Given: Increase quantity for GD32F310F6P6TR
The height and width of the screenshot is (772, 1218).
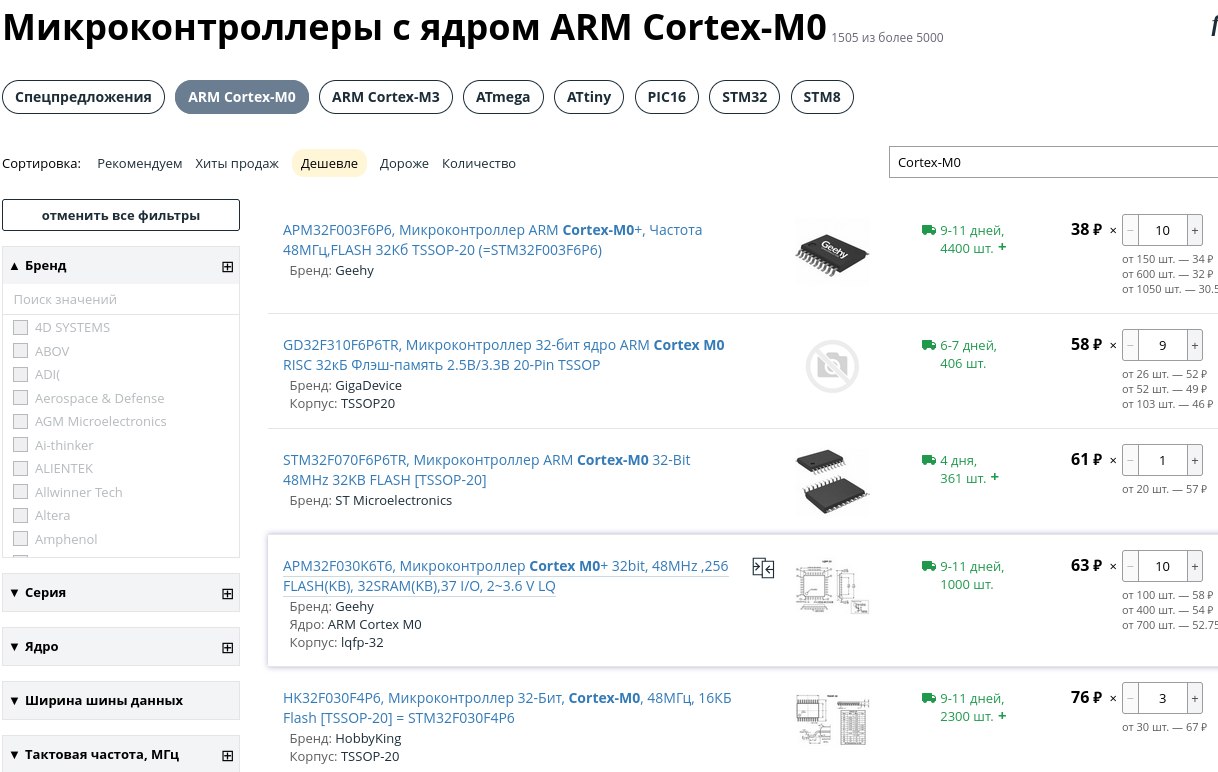Looking at the screenshot, I should click(1194, 345).
